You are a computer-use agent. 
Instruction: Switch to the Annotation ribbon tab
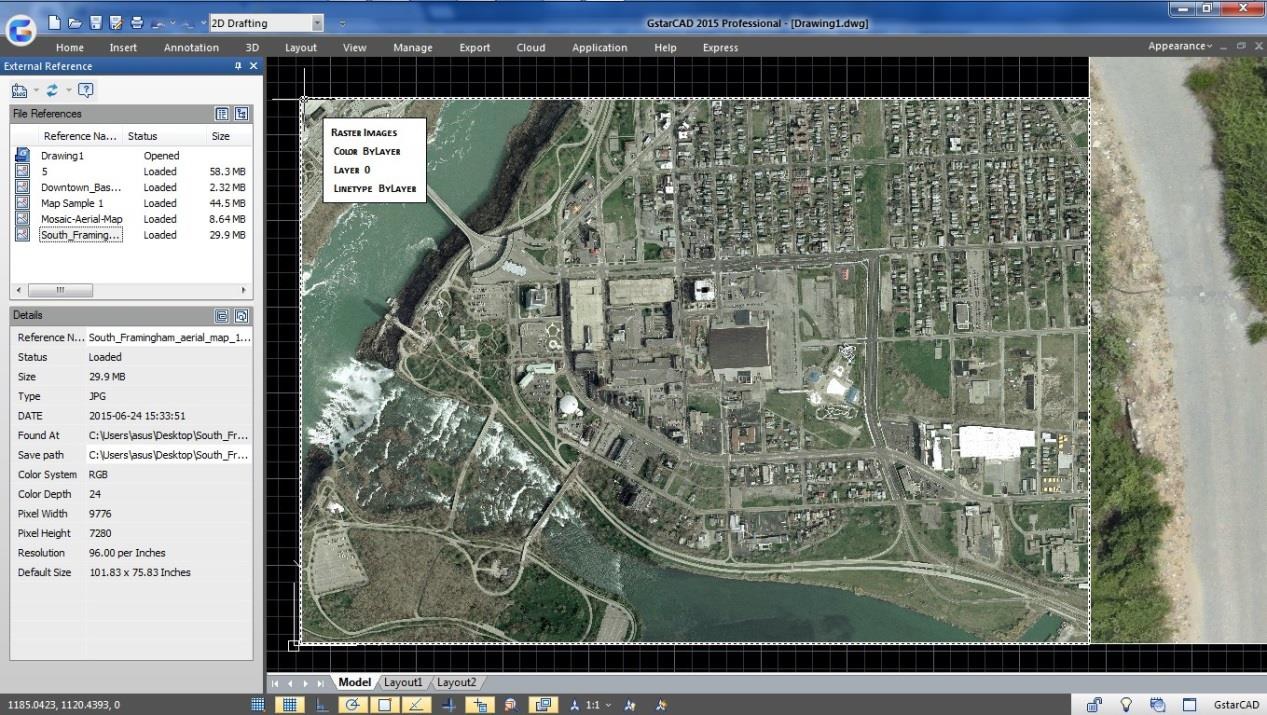190,47
